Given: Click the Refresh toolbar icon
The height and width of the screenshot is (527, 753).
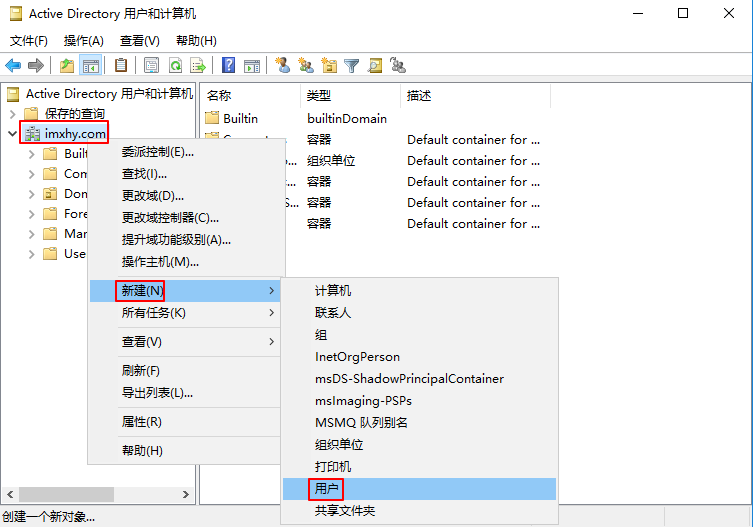Looking at the screenshot, I should 175,66.
